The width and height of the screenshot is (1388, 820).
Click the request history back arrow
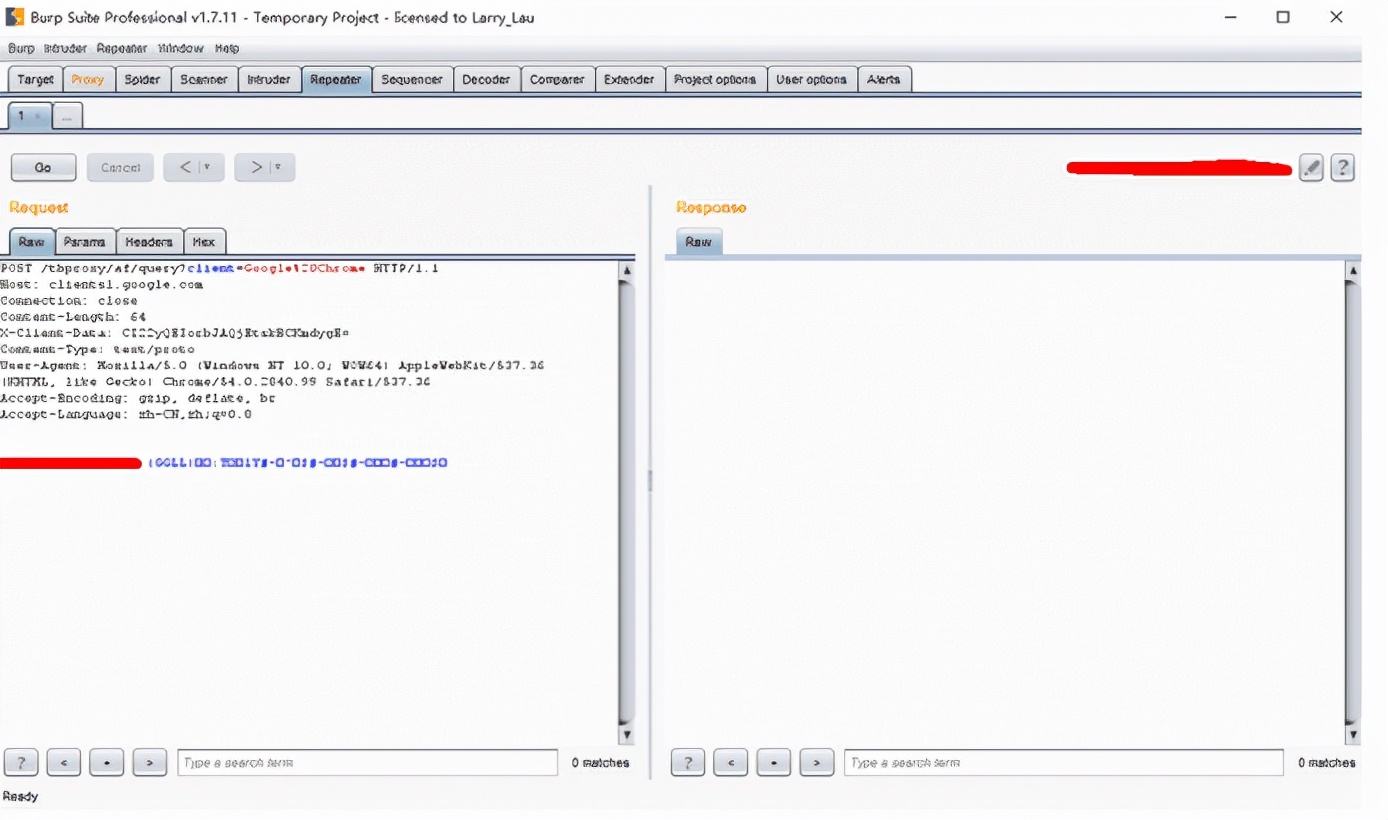[186, 168]
